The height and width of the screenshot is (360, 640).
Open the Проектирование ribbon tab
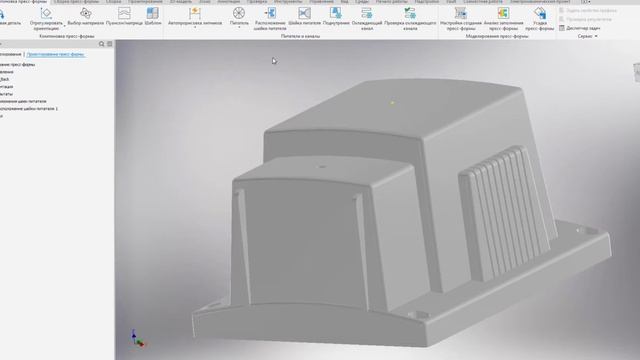point(145,2)
